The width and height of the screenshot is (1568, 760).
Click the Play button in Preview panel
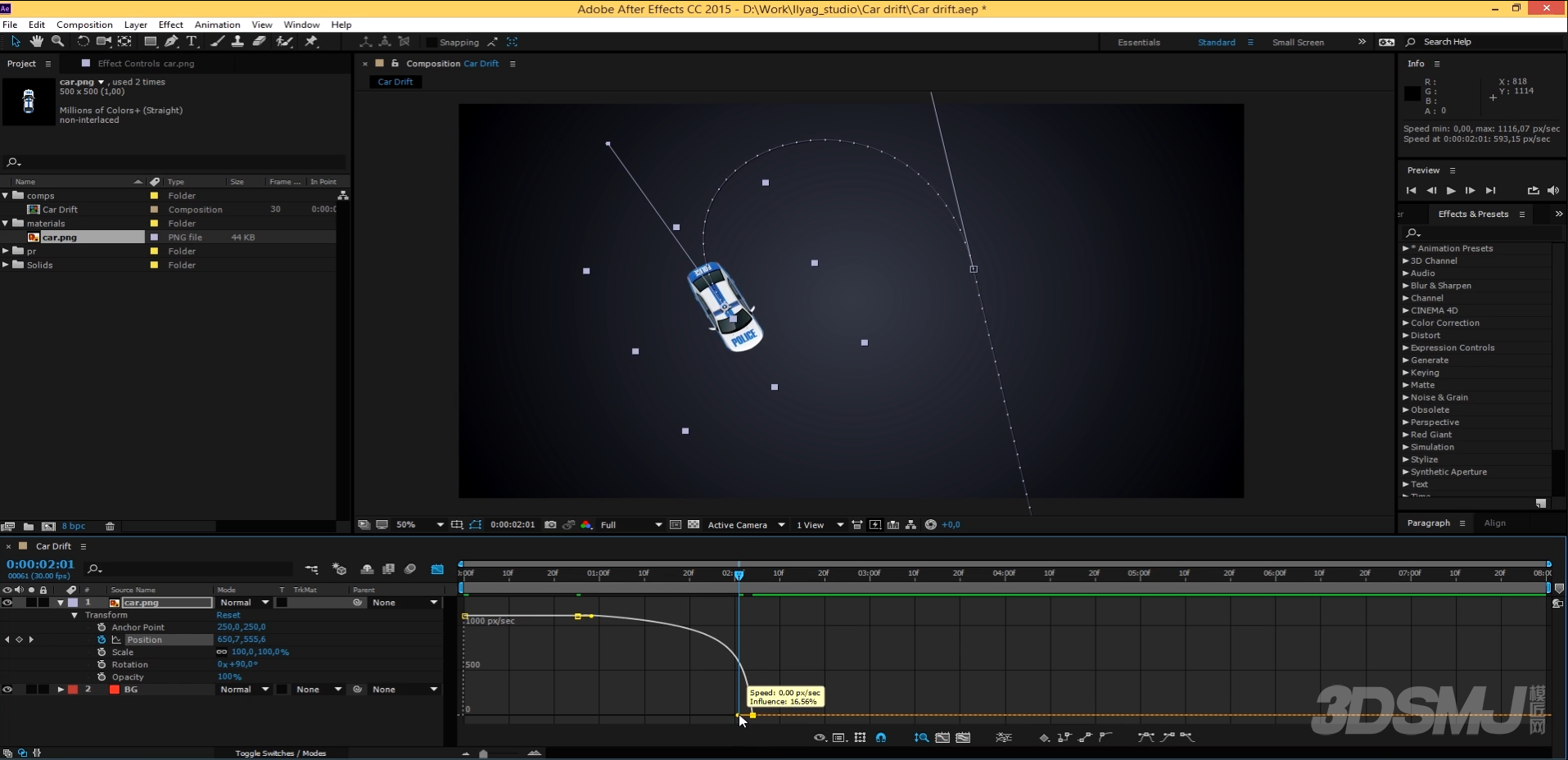click(1451, 191)
